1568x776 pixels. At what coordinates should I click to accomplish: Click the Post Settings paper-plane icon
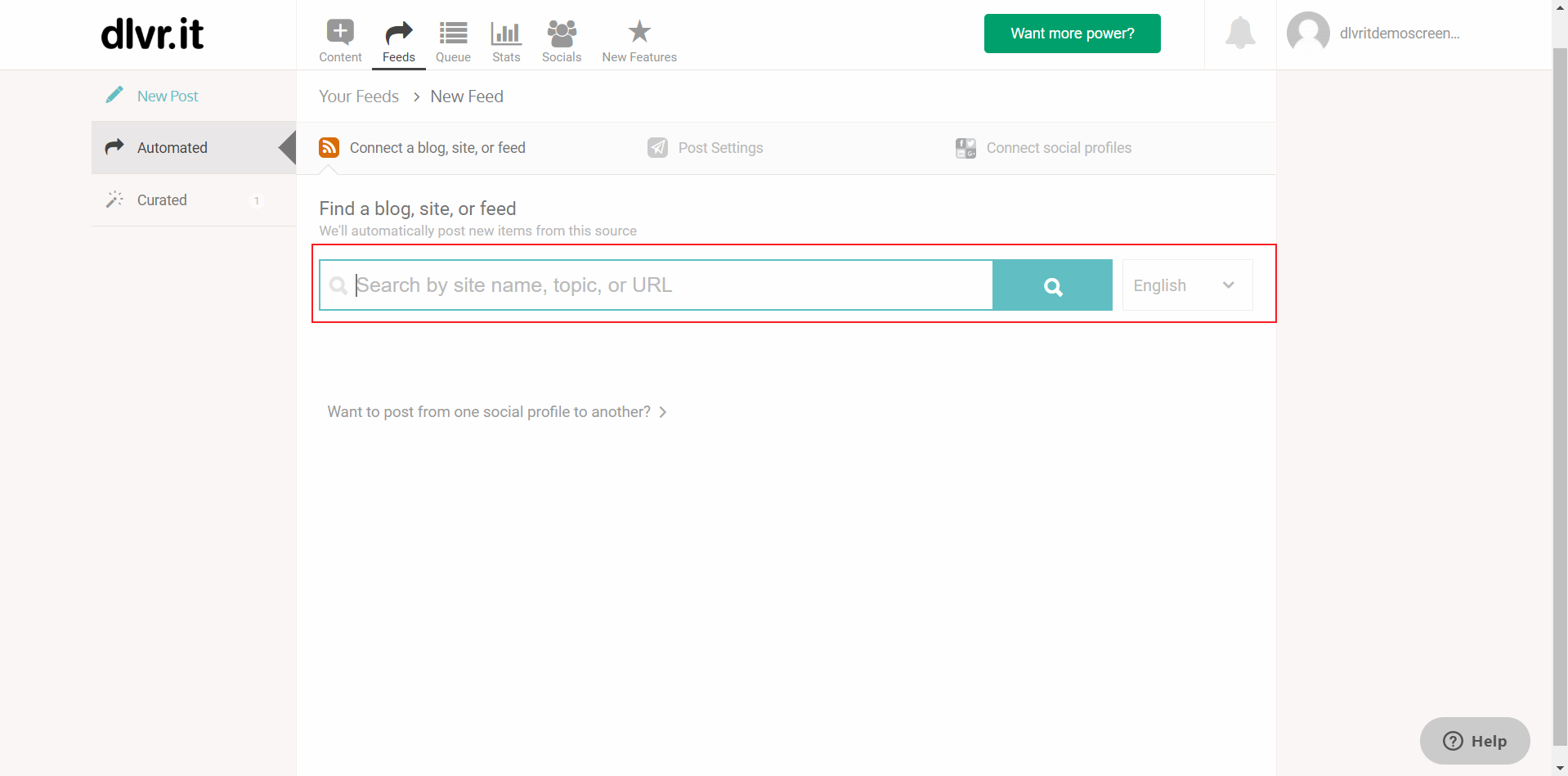[657, 147]
